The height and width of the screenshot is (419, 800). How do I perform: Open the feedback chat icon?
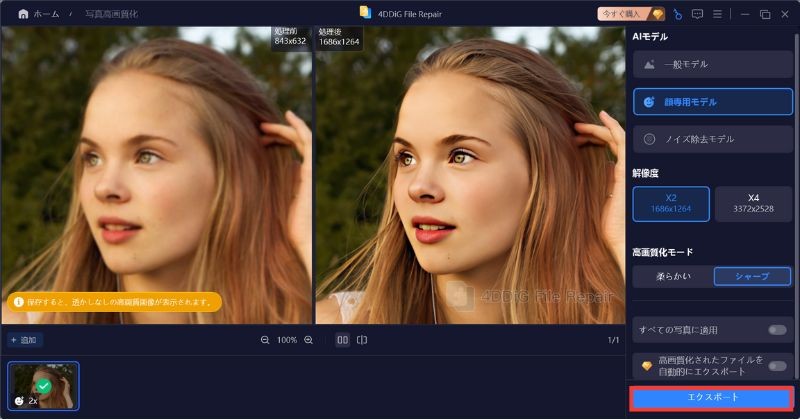point(697,14)
